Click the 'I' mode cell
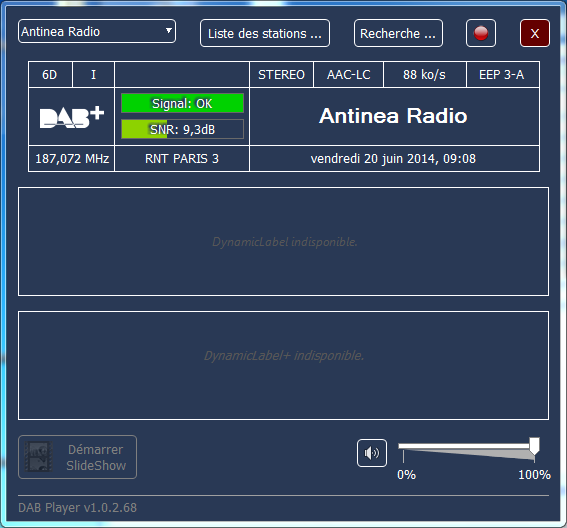 tap(93, 74)
